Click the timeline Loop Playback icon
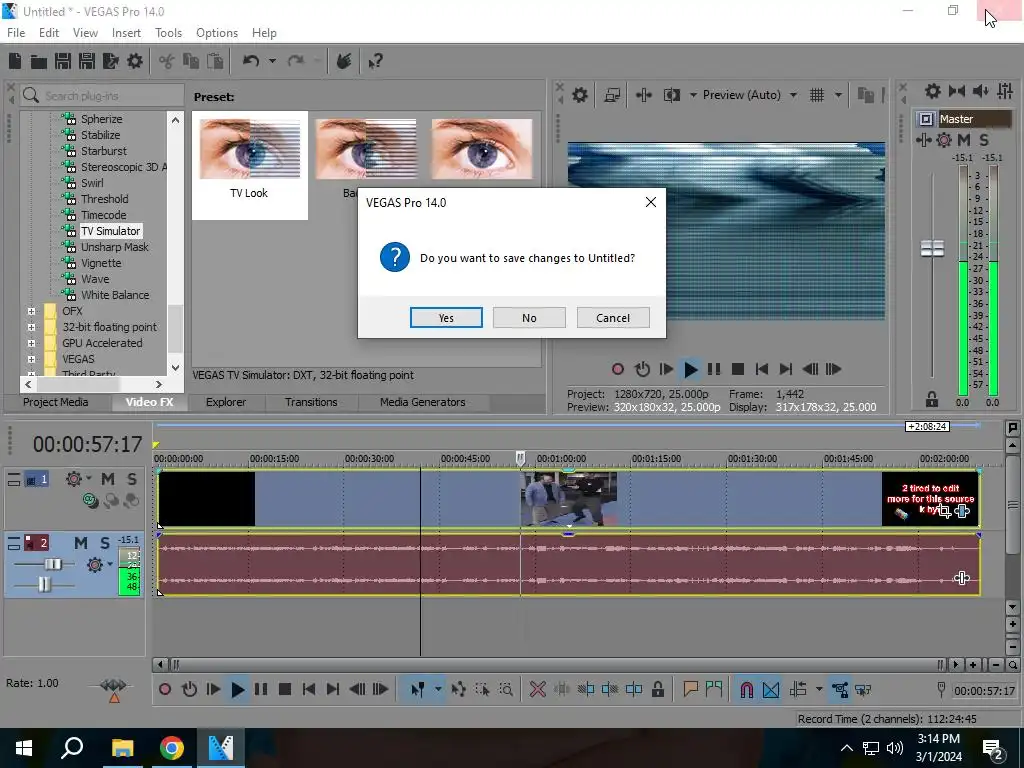 189,690
